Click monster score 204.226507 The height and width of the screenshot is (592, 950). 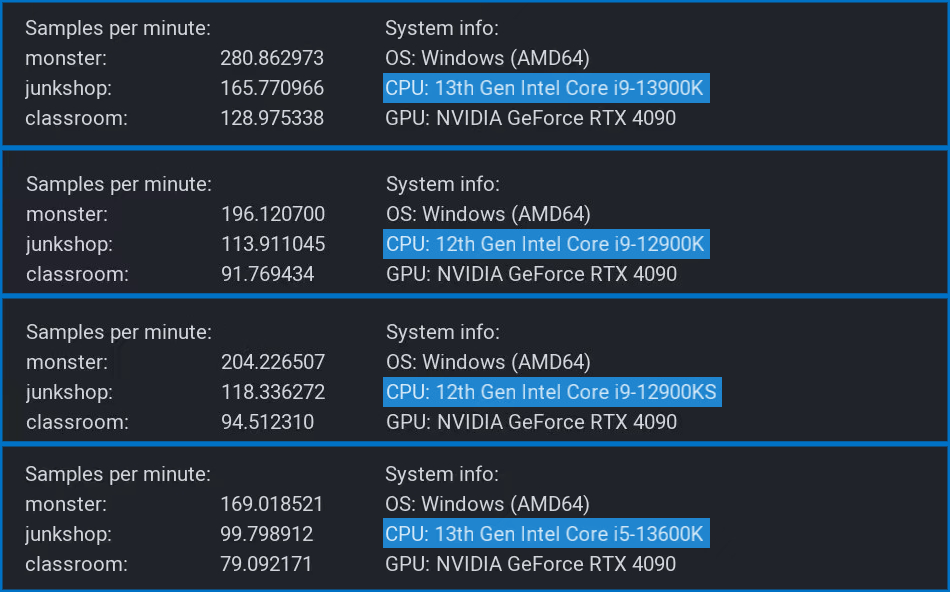point(273,362)
